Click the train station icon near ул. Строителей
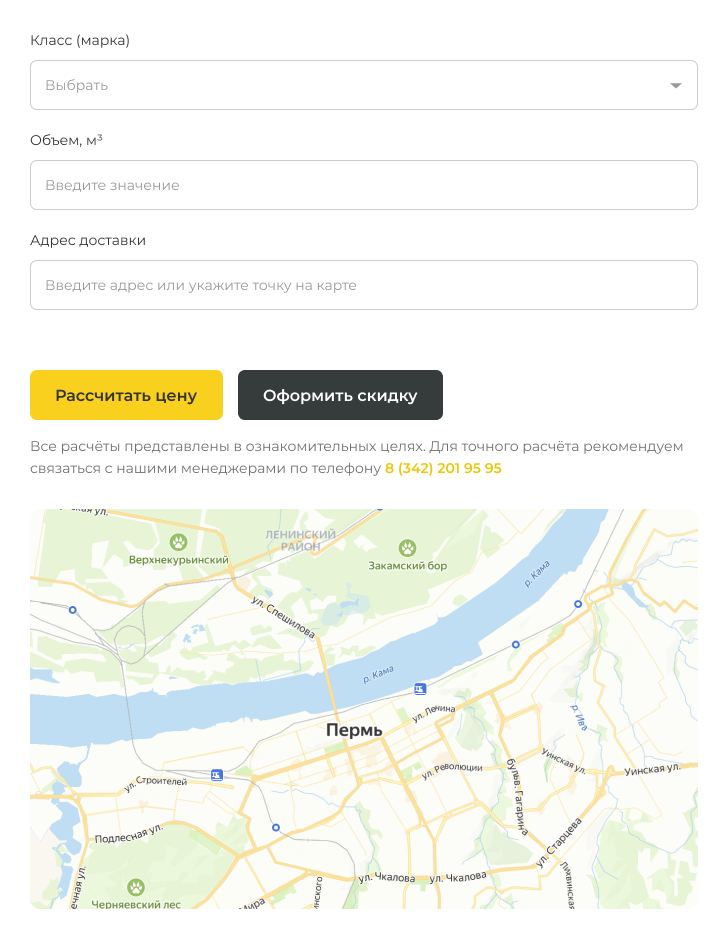The image size is (728, 939). coord(217,774)
